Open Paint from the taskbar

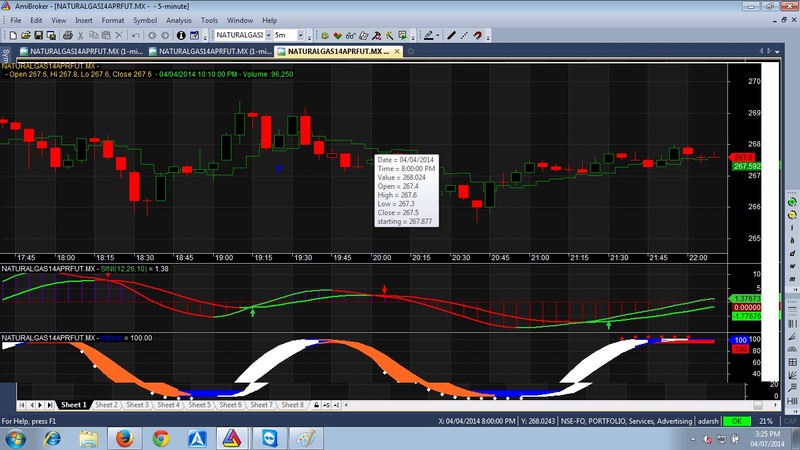click(x=306, y=438)
